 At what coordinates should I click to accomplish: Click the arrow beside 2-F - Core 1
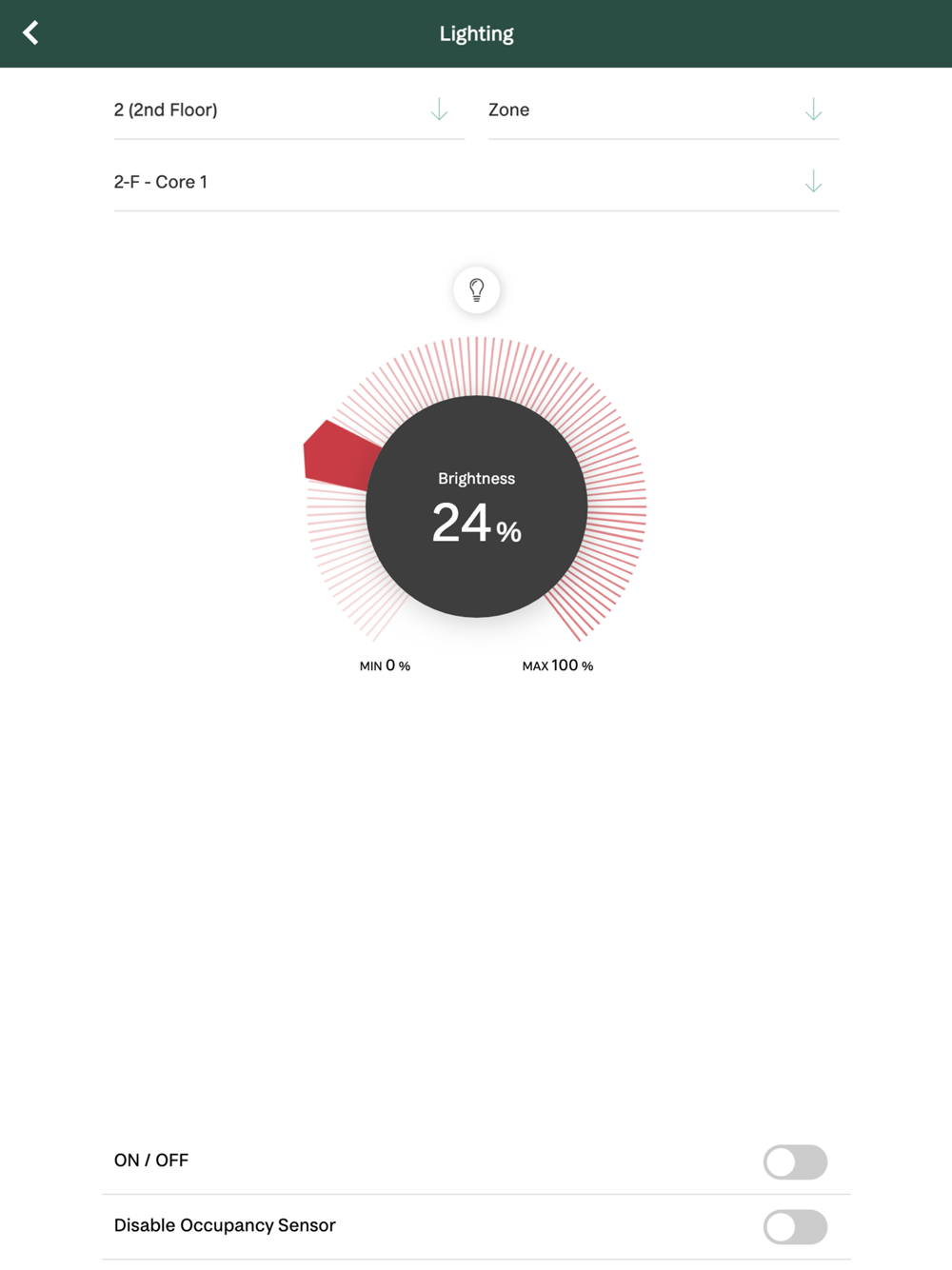click(x=813, y=181)
